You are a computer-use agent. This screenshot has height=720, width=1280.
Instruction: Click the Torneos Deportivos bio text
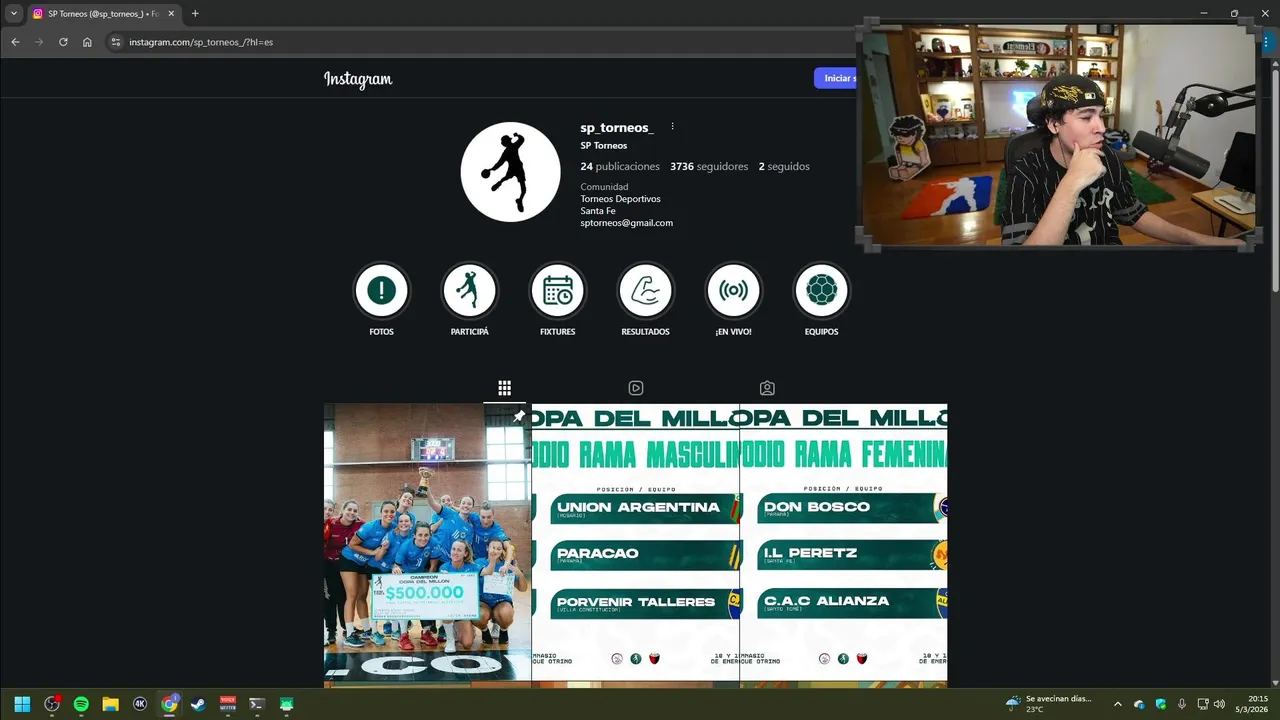[620, 199]
